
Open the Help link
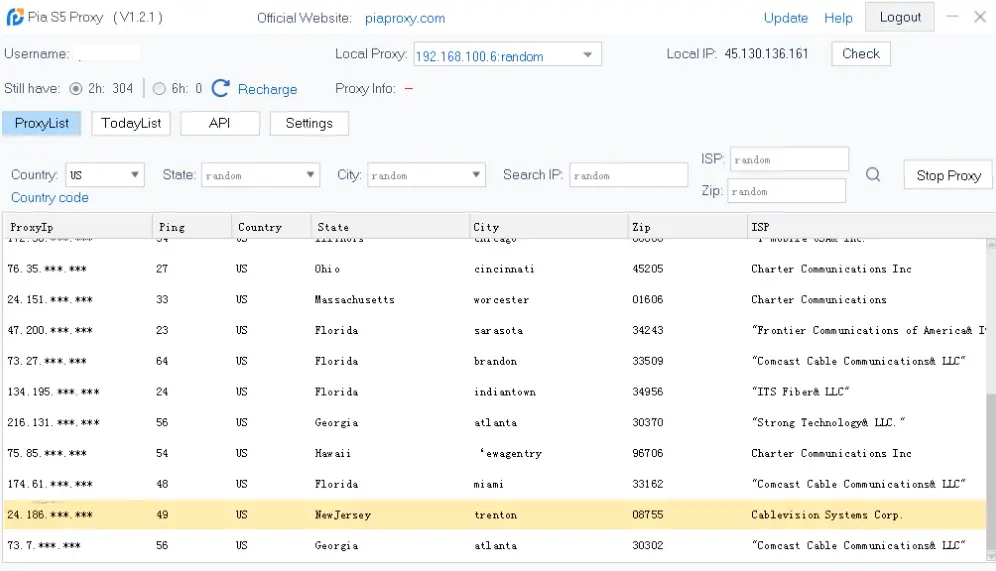[x=838, y=18]
